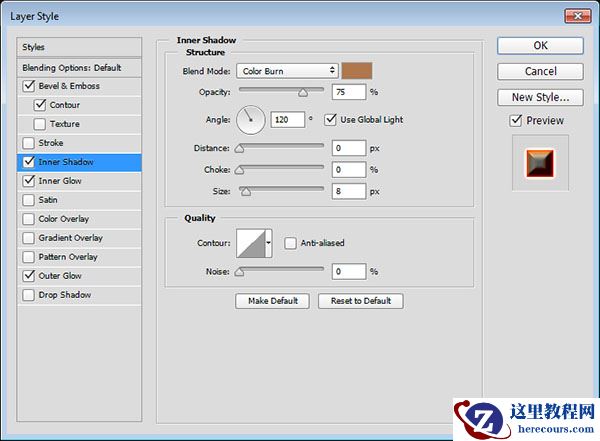Uncheck the Contour checkbox

[40, 105]
